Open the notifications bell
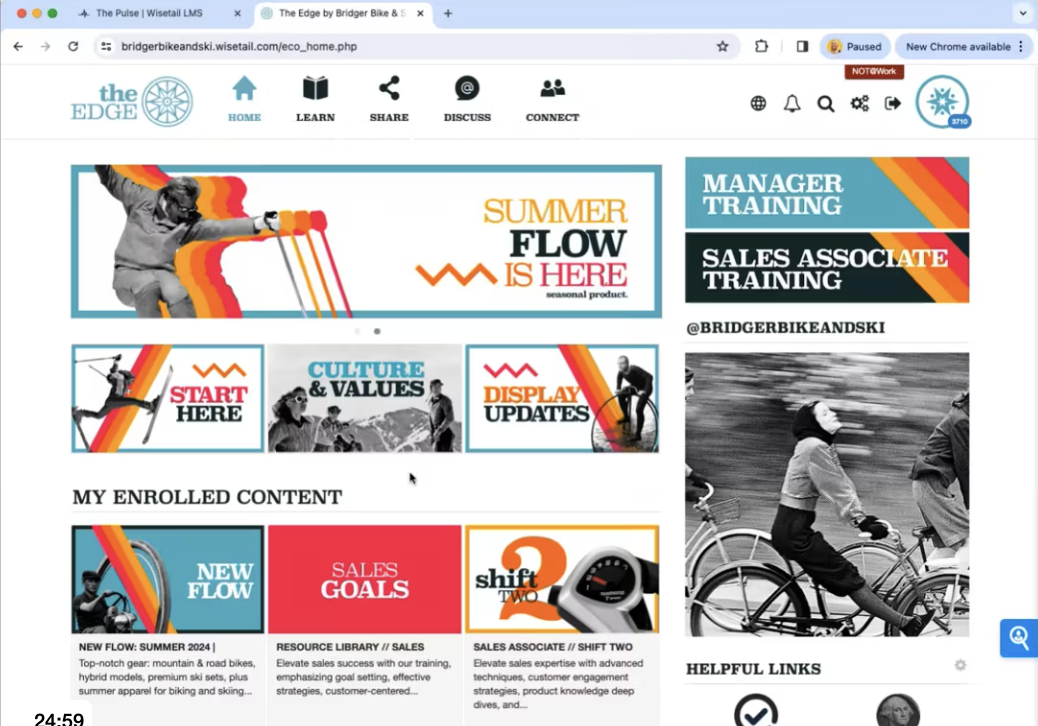This screenshot has width=1038, height=726. [792, 103]
